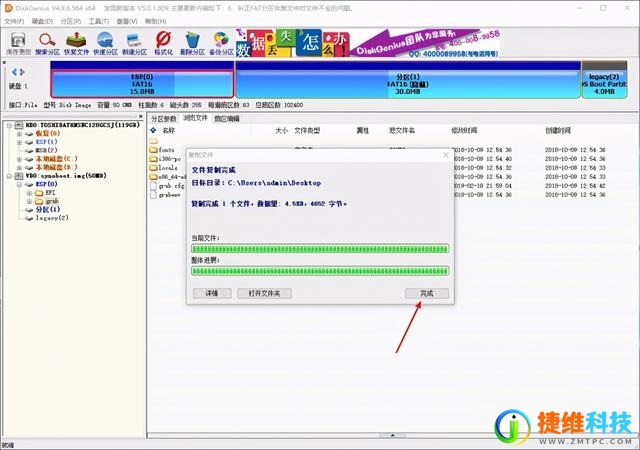Select the EFI folder in the tree
Viewport: 640px width, 450px height.
coord(48,193)
